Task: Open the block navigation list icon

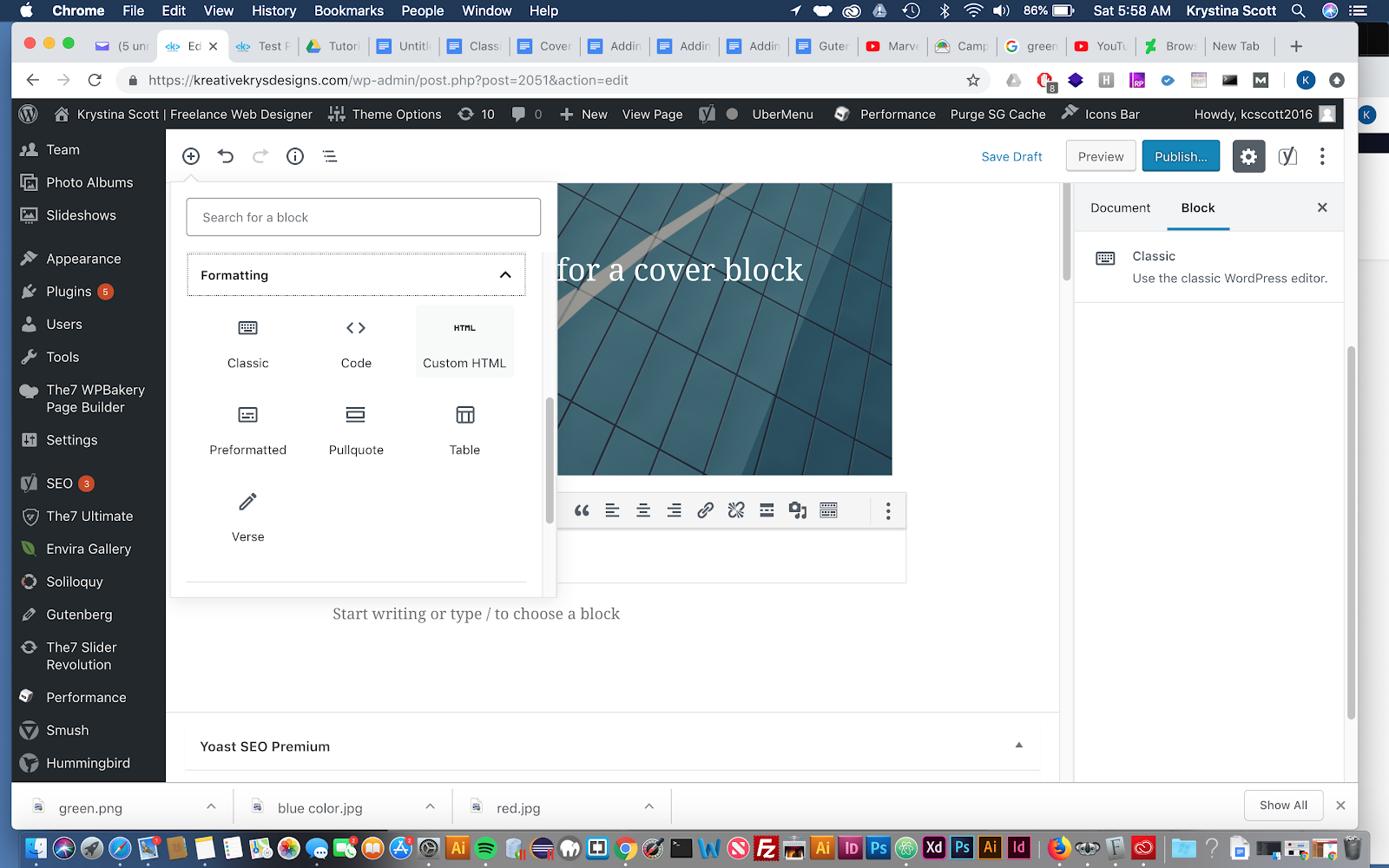Action: (330, 156)
